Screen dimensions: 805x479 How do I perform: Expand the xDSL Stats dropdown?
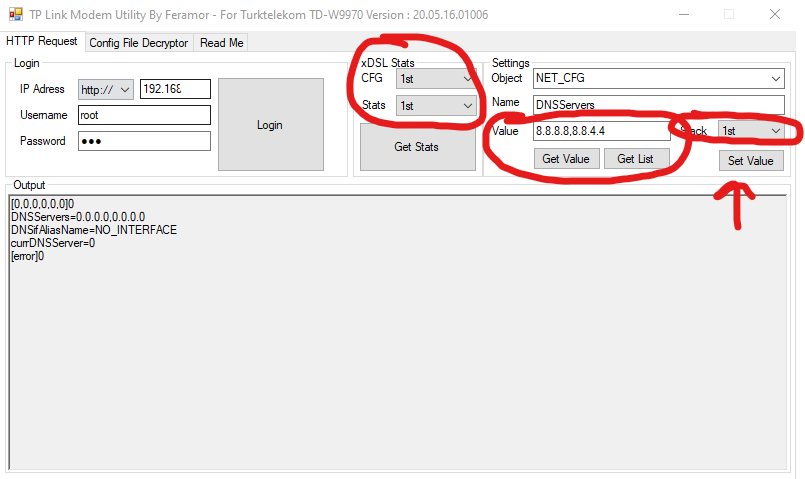(436, 106)
